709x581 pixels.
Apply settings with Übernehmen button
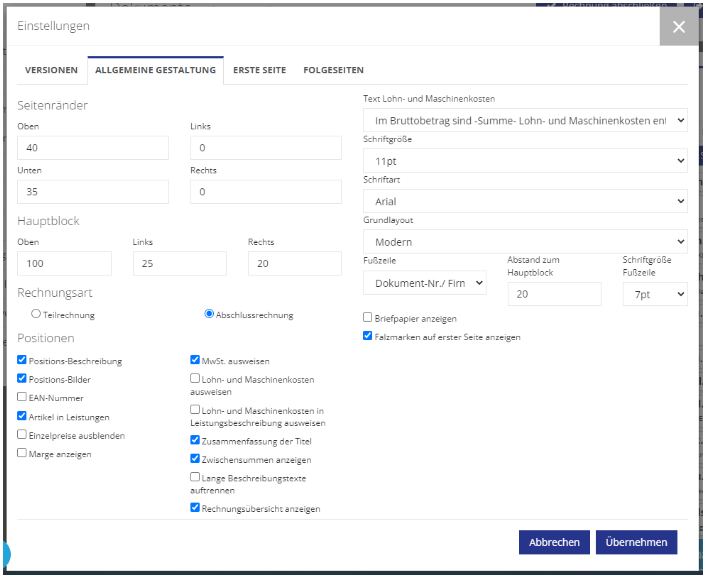638,543
